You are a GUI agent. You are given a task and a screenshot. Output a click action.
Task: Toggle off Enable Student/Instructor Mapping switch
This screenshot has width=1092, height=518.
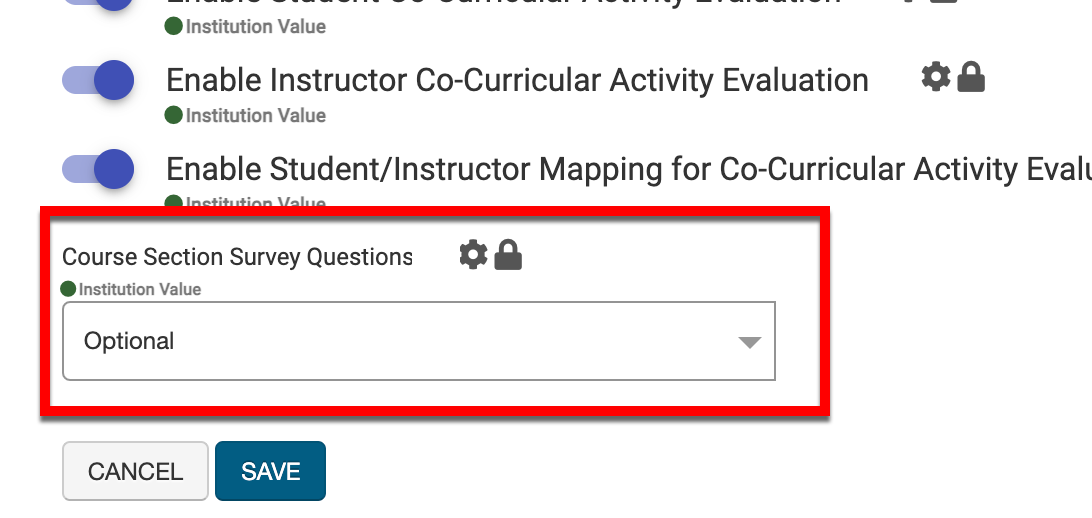pyautogui.click(x=99, y=169)
